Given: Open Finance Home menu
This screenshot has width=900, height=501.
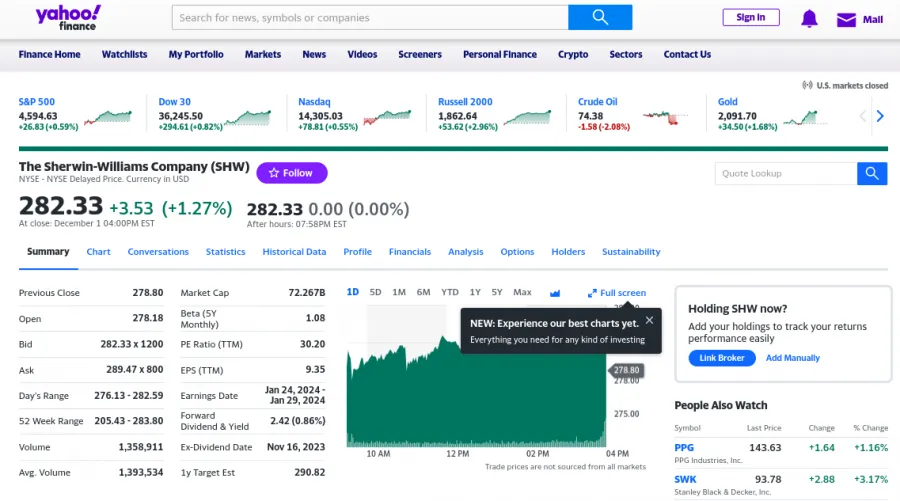Looking at the screenshot, I should click(x=49, y=55).
